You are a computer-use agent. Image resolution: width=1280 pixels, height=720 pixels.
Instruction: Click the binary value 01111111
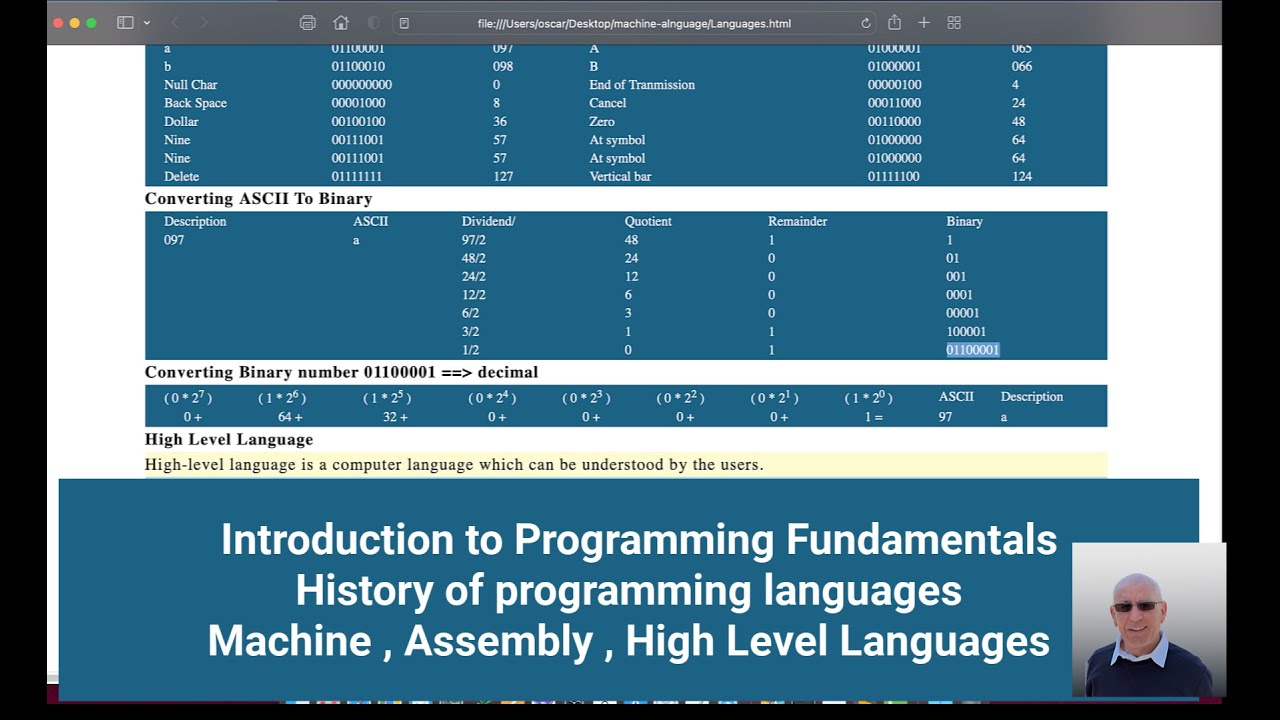click(x=358, y=176)
